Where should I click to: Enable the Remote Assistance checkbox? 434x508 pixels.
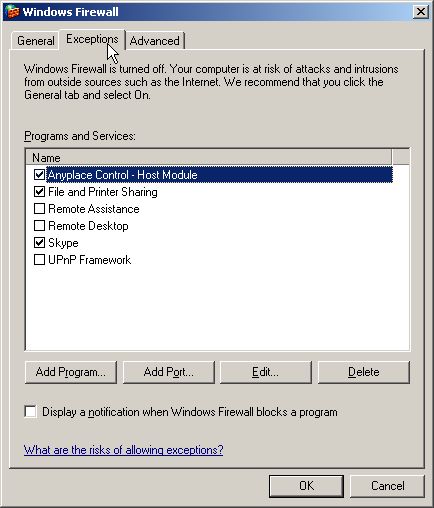pyautogui.click(x=39, y=208)
